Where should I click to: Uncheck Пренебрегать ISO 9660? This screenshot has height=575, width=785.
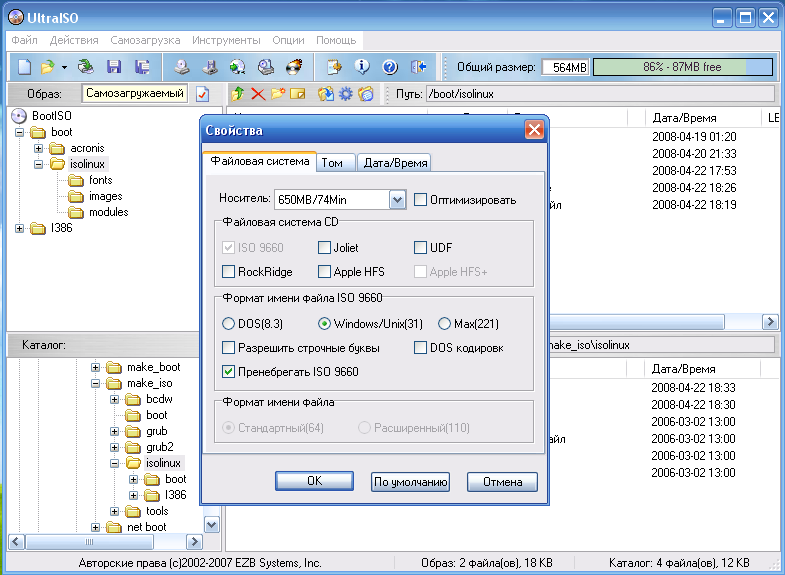click(228, 371)
